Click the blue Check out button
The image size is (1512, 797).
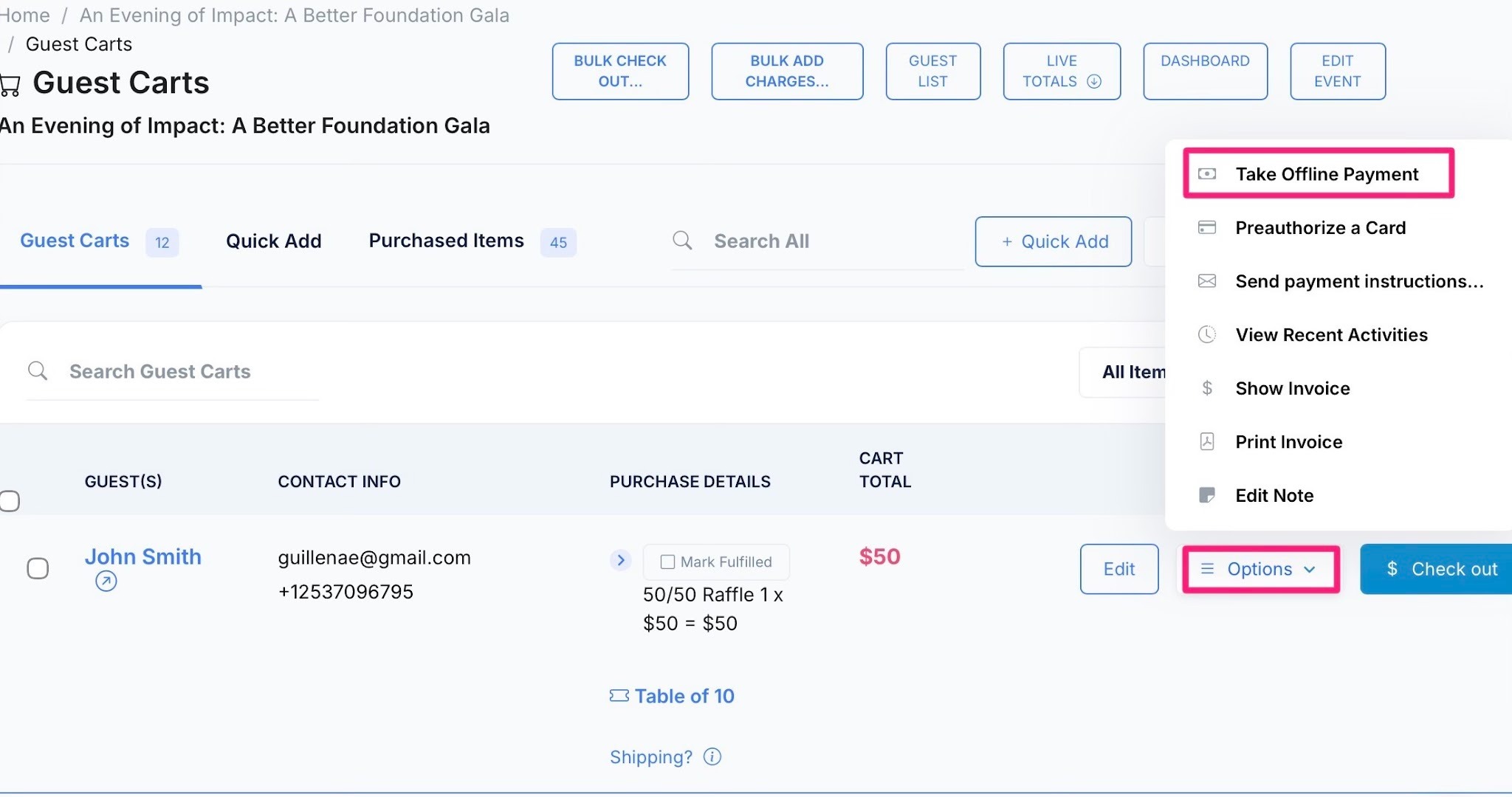pyautogui.click(x=1436, y=569)
